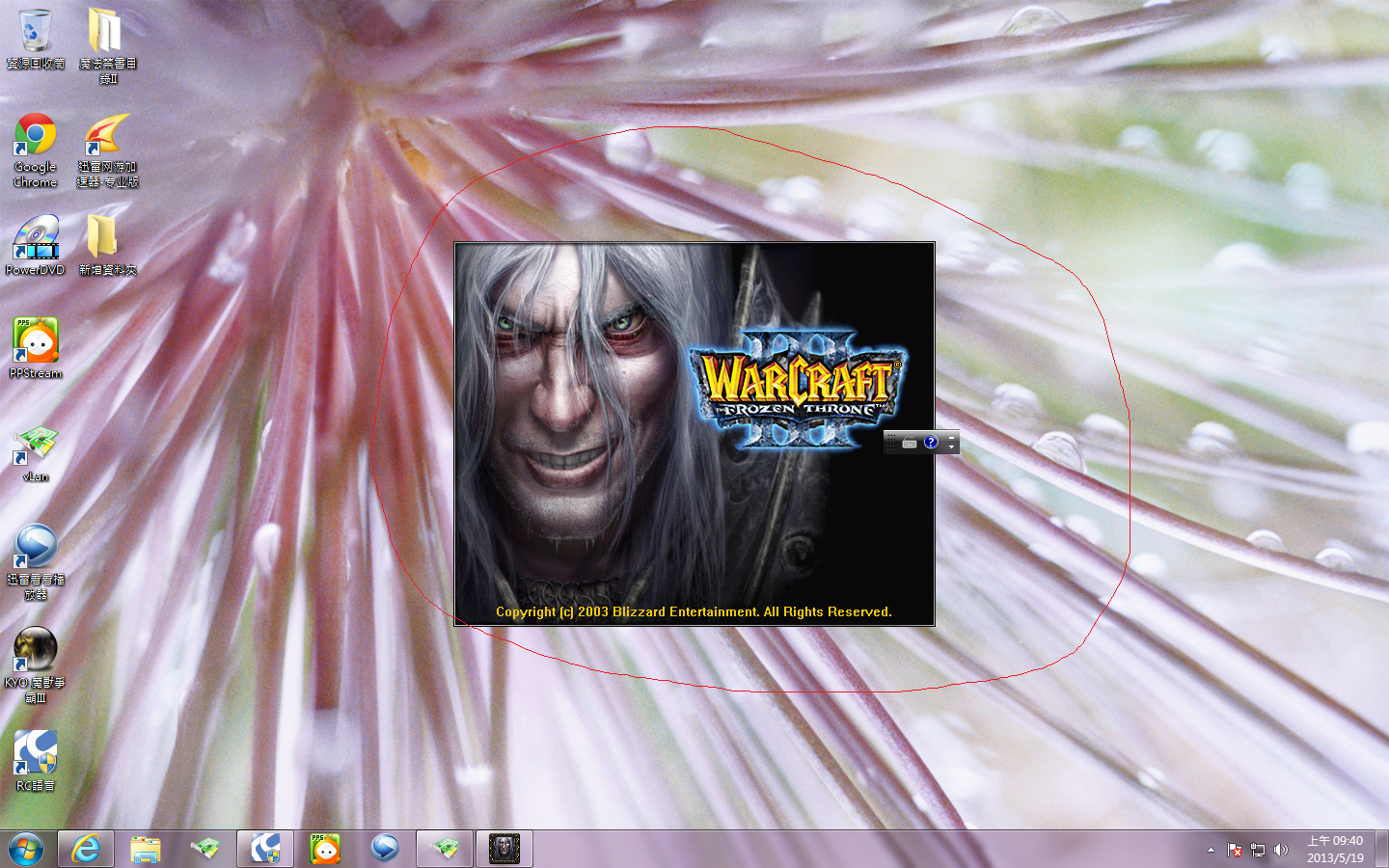Open the PPStream desktop shortcut

click(36, 340)
